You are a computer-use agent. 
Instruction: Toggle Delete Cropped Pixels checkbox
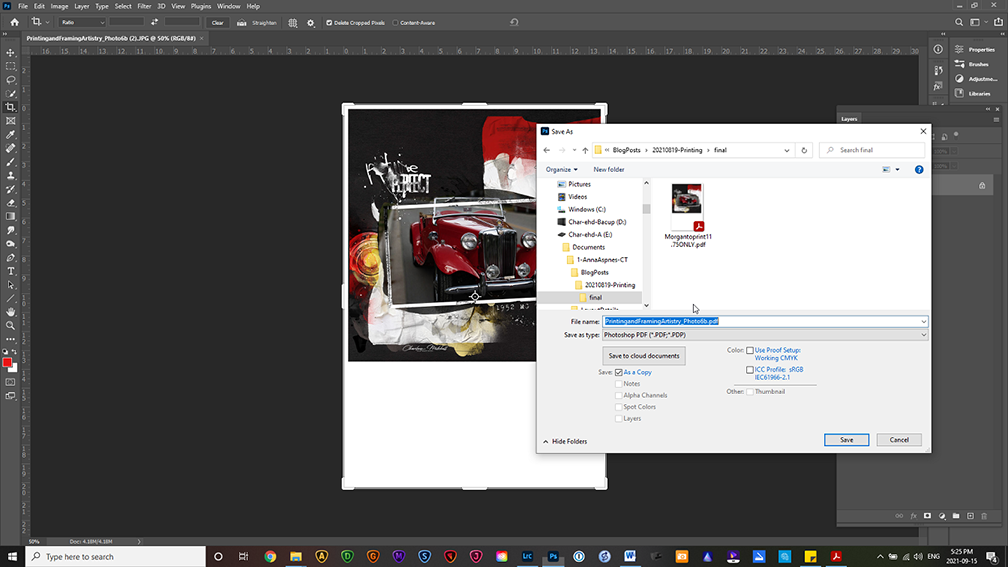coord(329,22)
